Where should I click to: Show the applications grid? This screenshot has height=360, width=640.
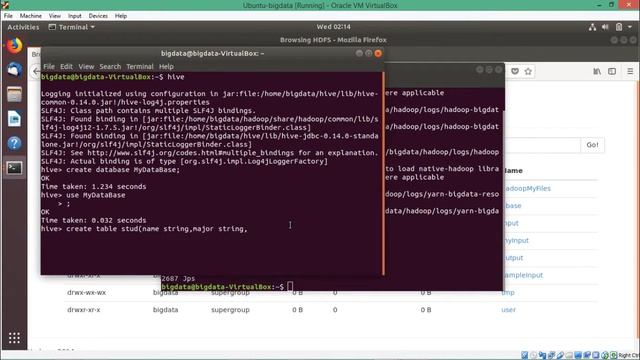click(14, 338)
